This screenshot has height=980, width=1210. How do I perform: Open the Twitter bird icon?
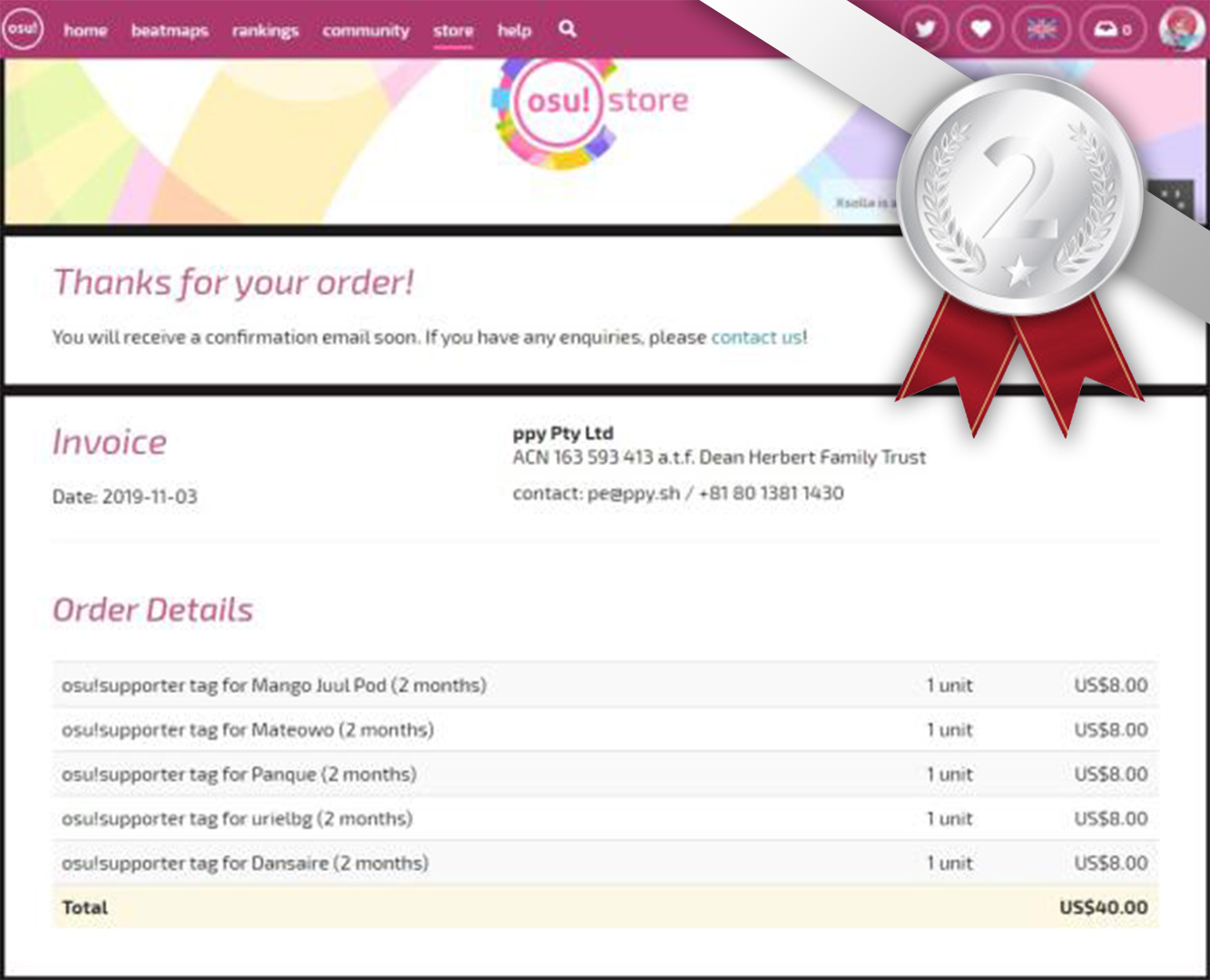tap(925, 29)
